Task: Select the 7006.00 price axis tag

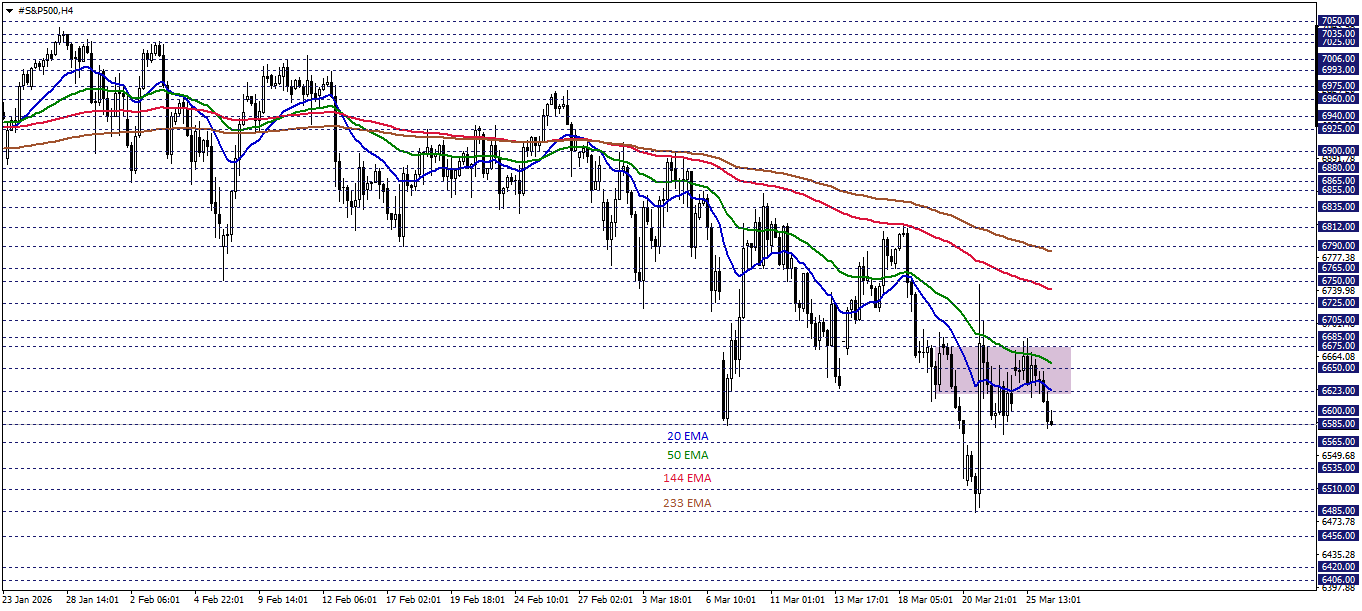Action: coord(1338,57)
